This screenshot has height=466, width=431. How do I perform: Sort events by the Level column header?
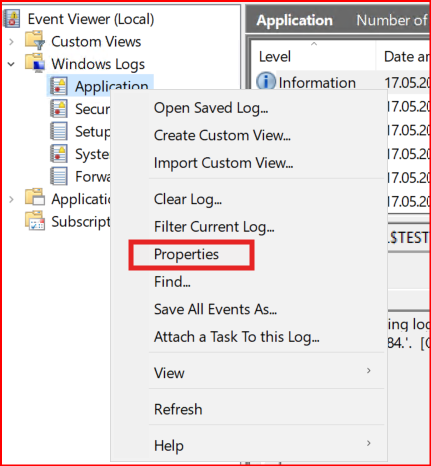click(x=313, y=56)
